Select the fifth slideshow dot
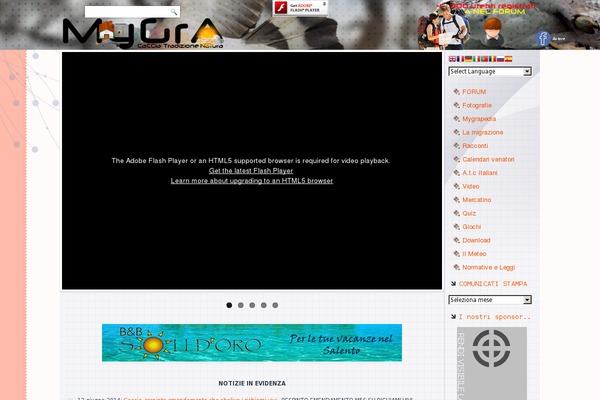The image size is (600, 400). (x=275, y=305)
